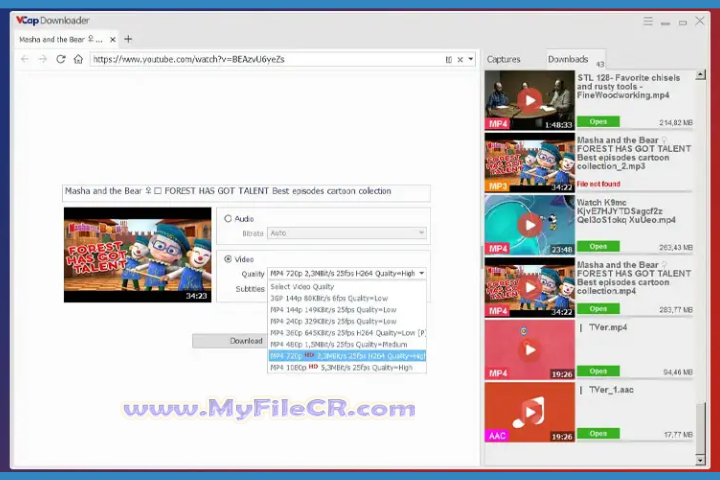Go back using browser back arrow
720x480 pixels.
(x=25, y=59)
